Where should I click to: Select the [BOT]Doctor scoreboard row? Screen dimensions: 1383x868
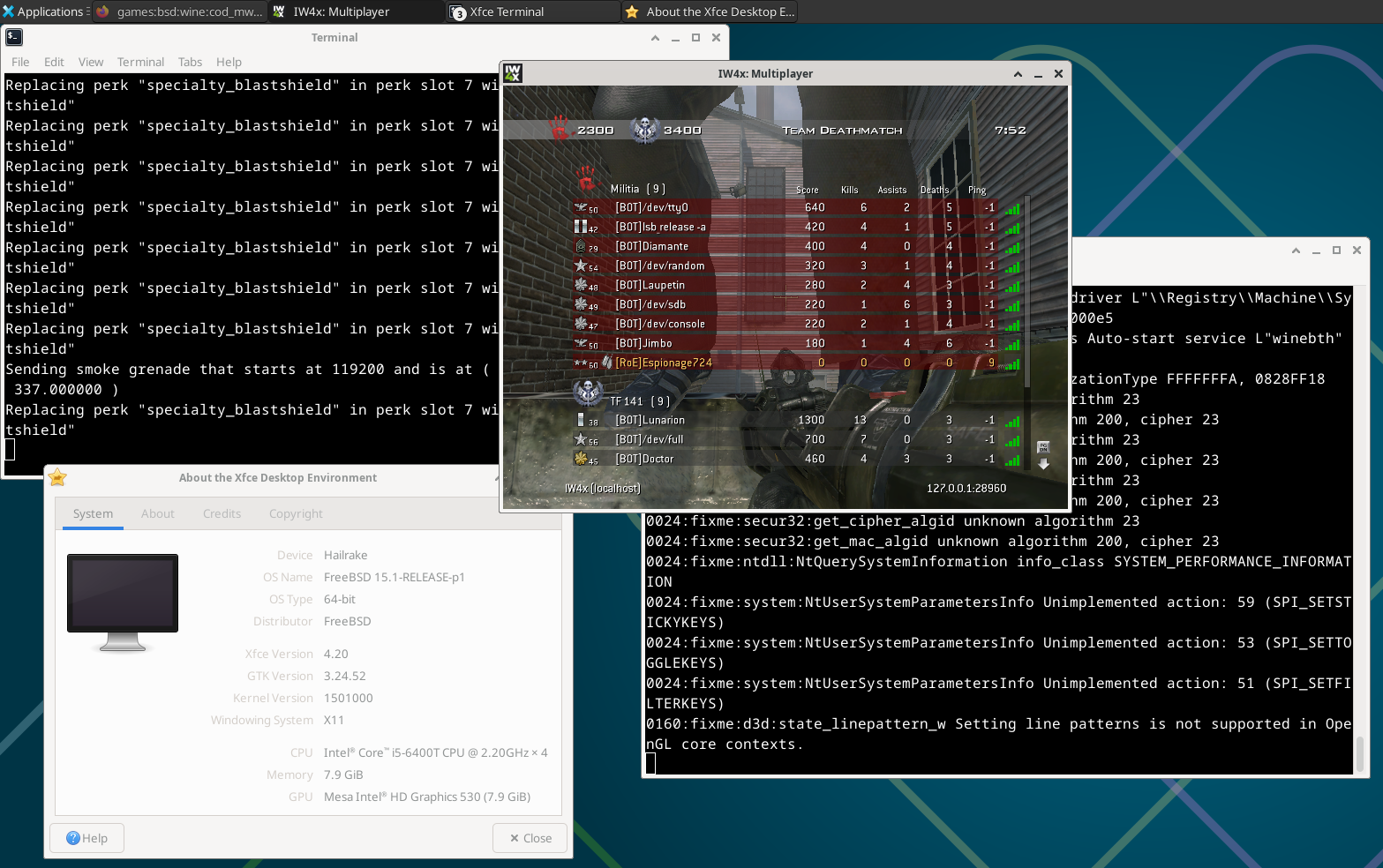click(x=797, y=459)
